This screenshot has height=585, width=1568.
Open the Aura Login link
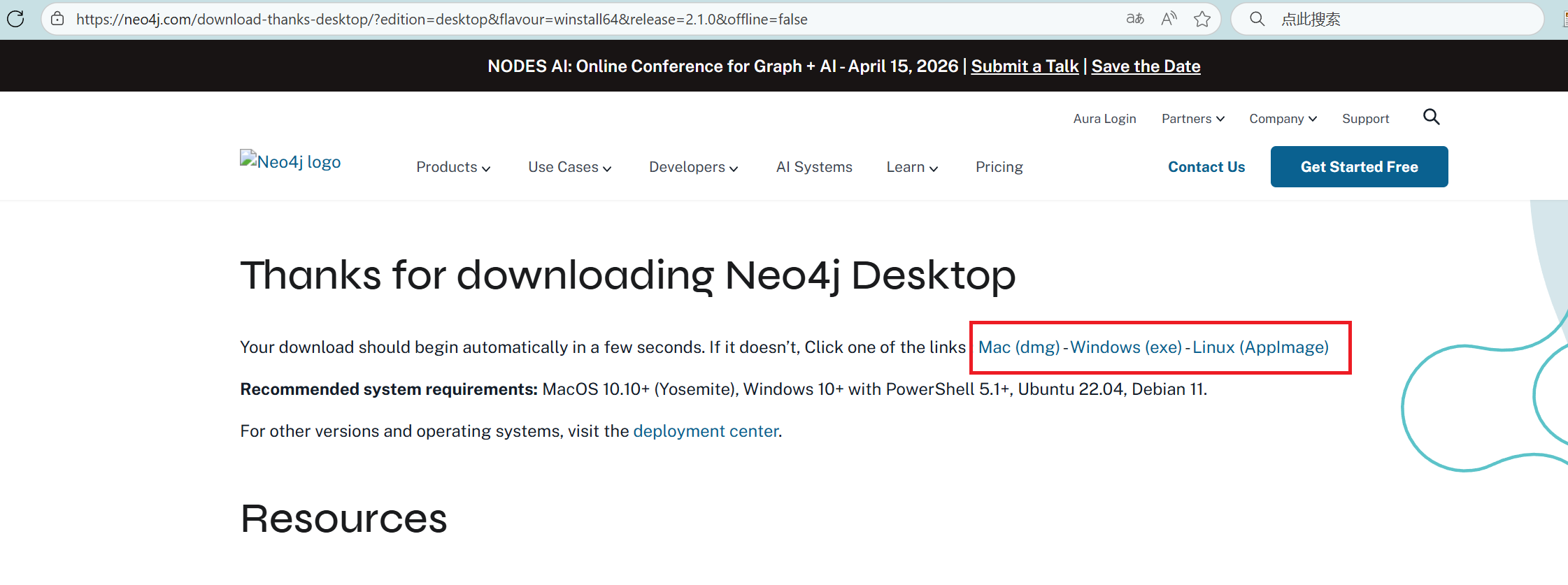(1104, 119)
